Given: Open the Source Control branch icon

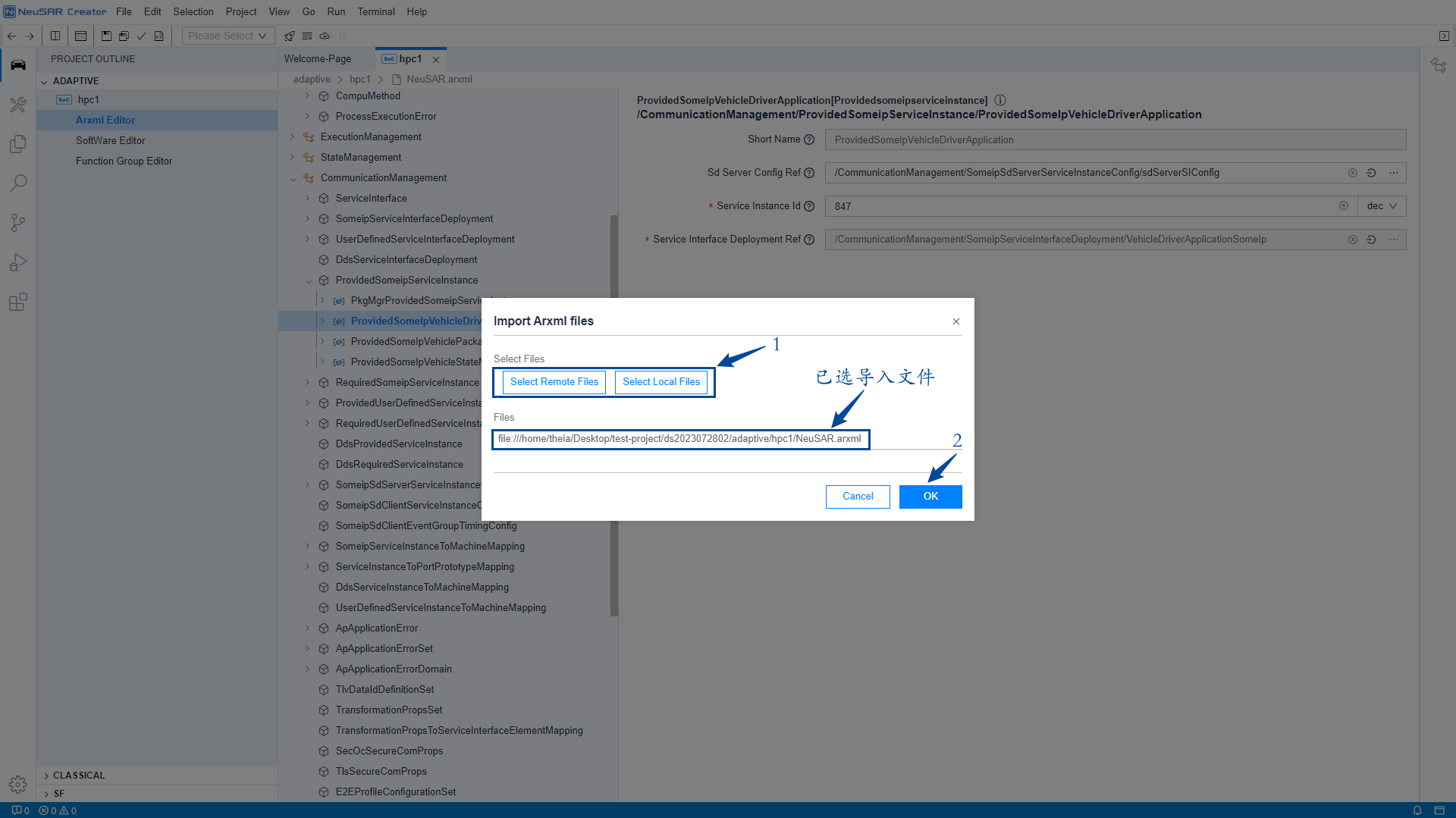Looking at the screenshot, I should (x=18, y=223).
